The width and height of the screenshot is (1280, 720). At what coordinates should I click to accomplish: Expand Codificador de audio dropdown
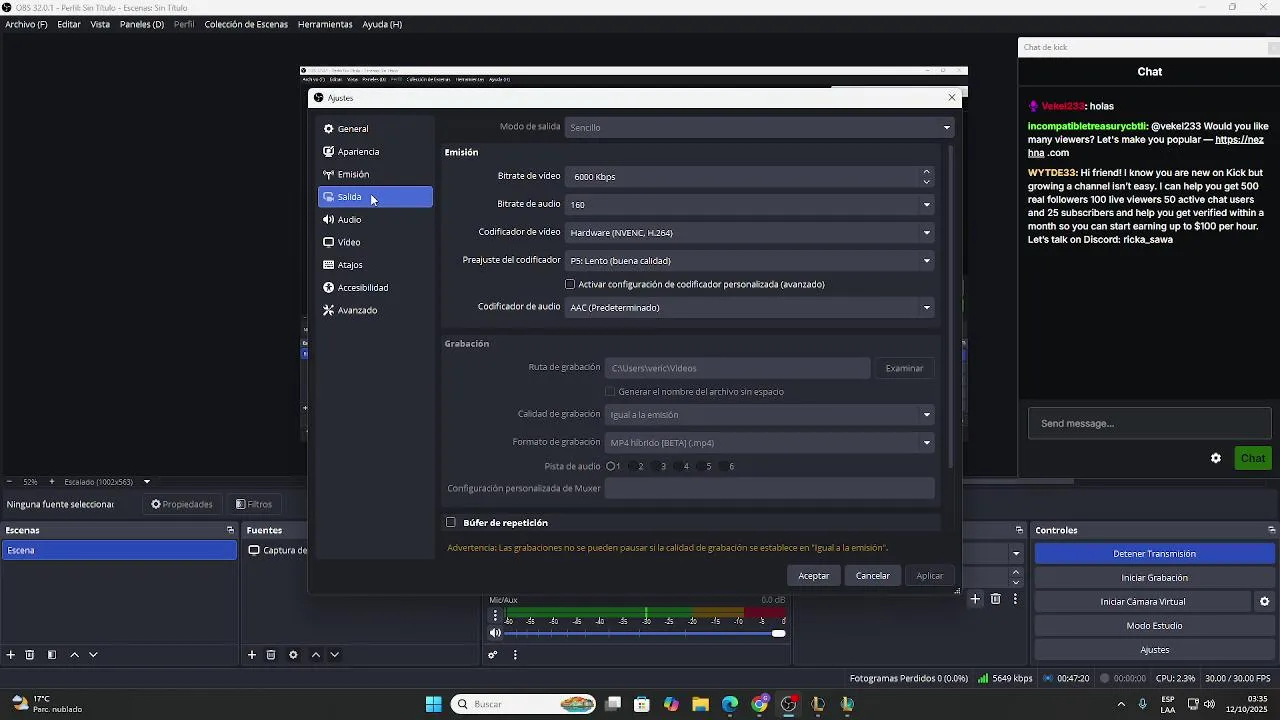(x=750, y=307)
